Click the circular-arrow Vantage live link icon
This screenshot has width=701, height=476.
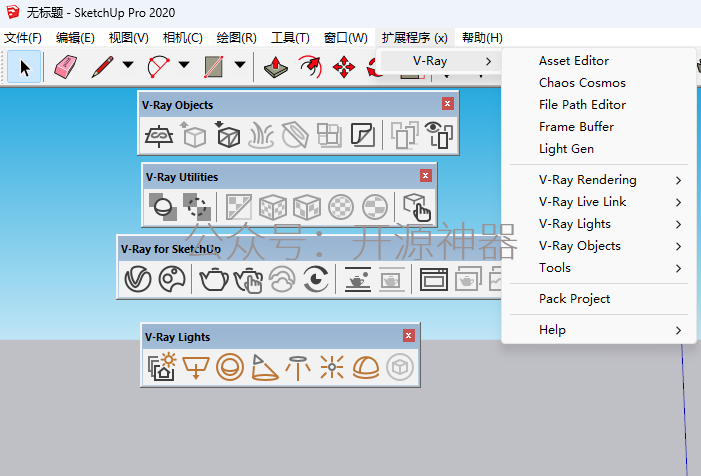316,279
